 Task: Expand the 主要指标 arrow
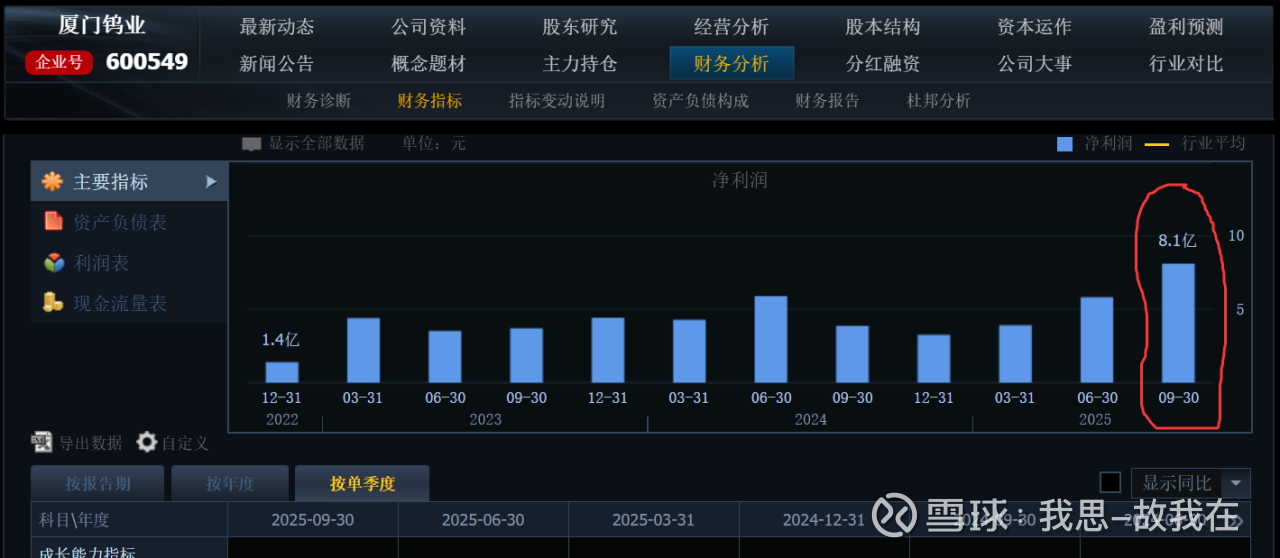click(211, 182)
